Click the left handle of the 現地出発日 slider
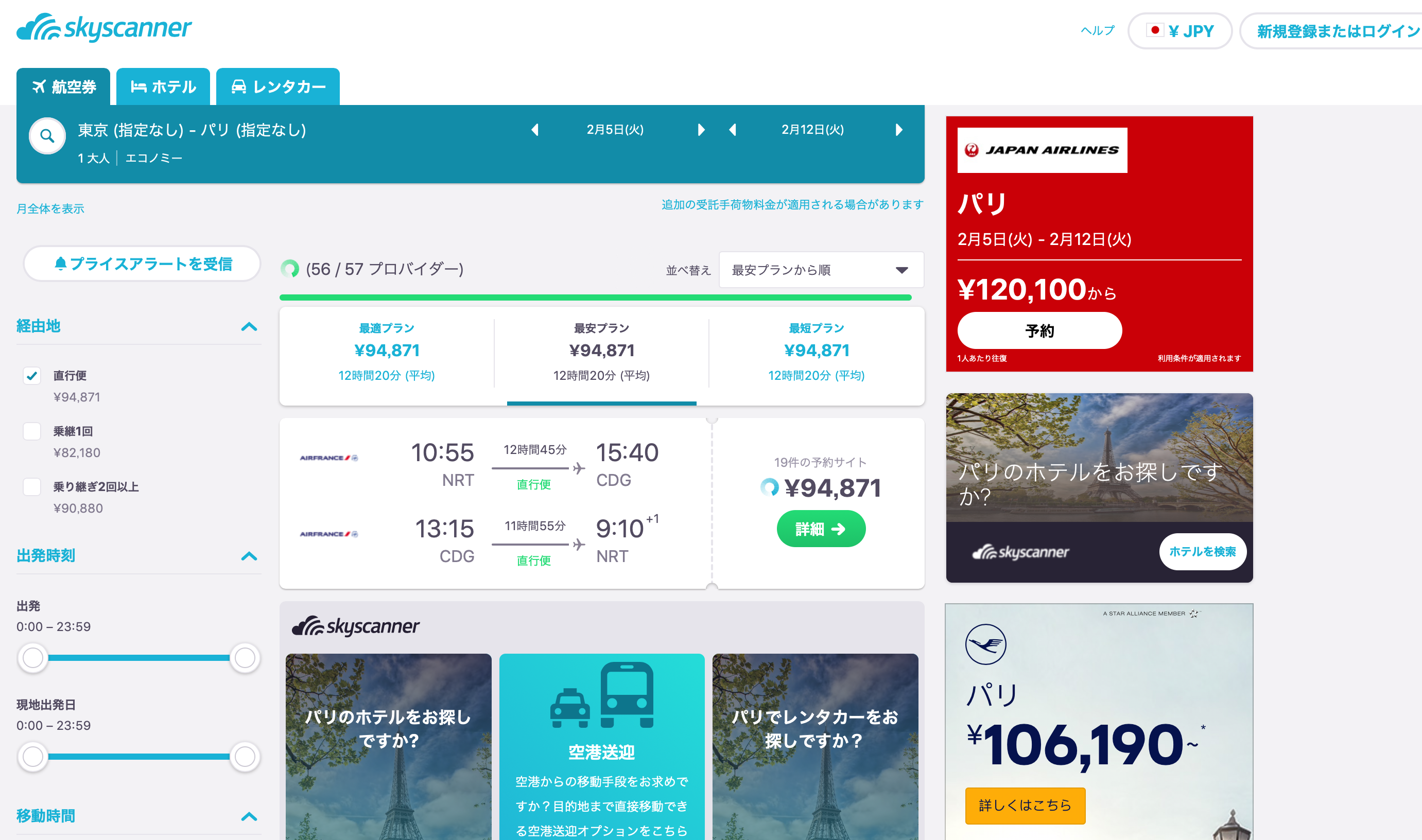1422x840 pixels. coord(33,757)
